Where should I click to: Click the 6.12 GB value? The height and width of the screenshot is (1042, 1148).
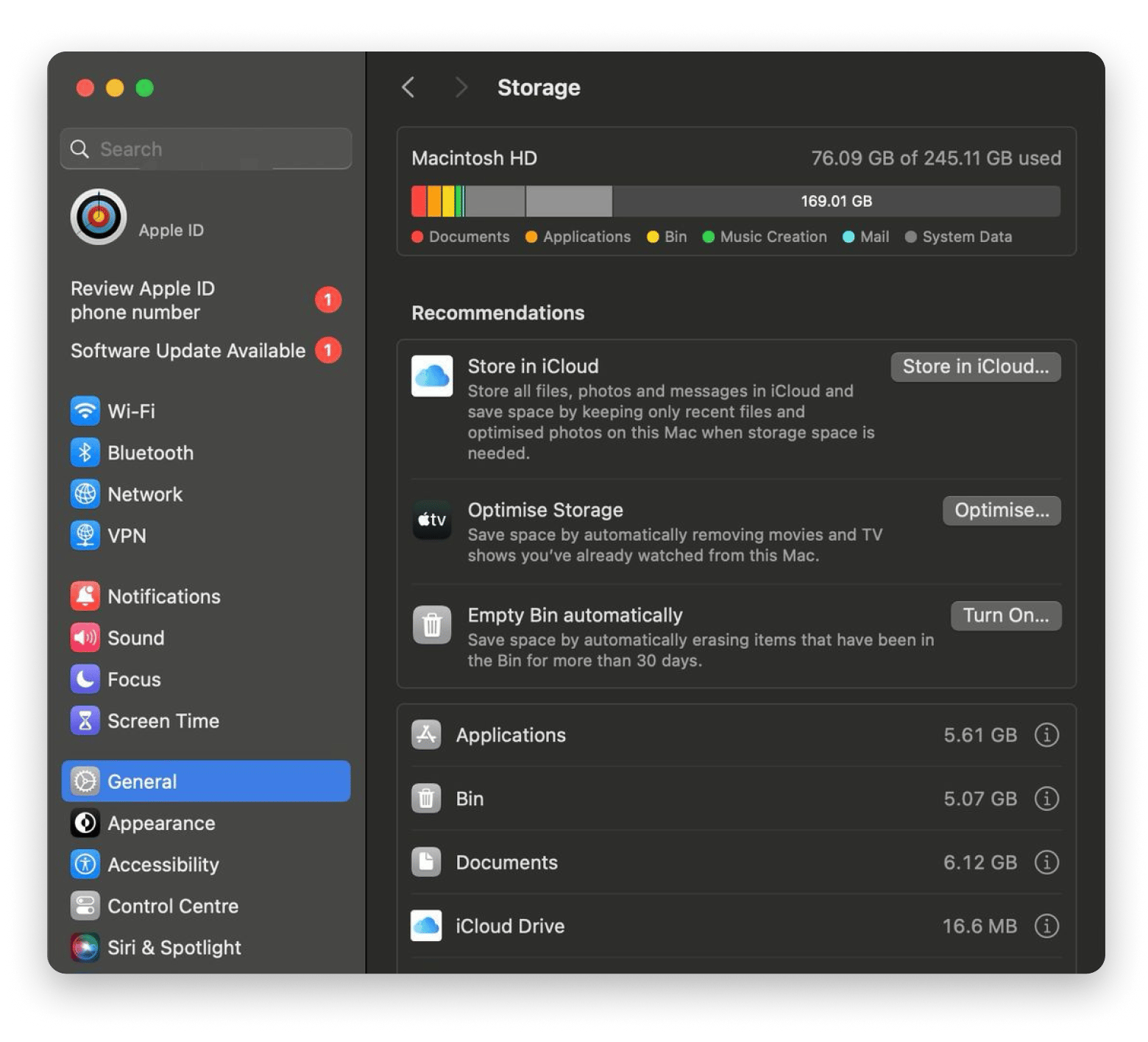[x=980, y=862]
